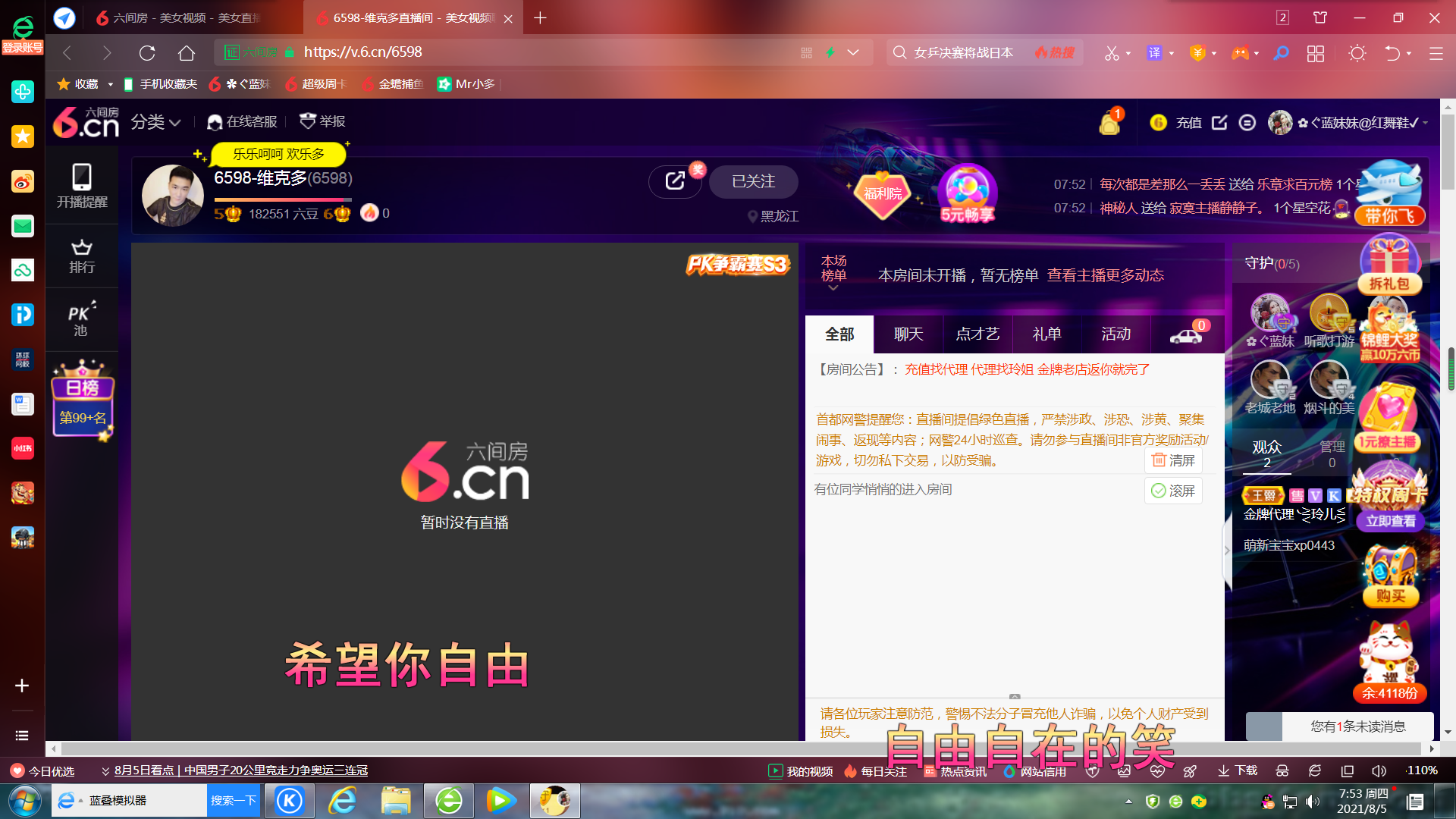
Task: Open the 日榜 daily rank badge
Action: click(x=83, y=400)
